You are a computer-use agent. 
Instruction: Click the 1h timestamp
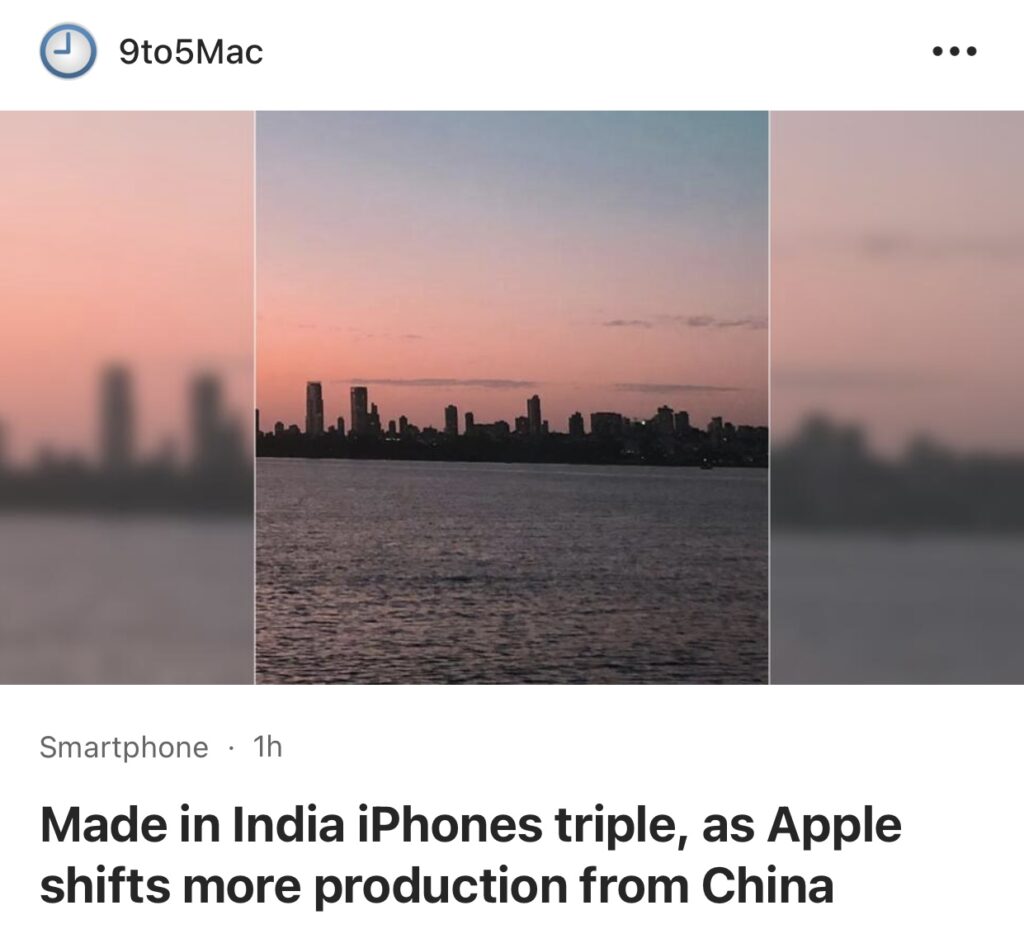point(267,746)
